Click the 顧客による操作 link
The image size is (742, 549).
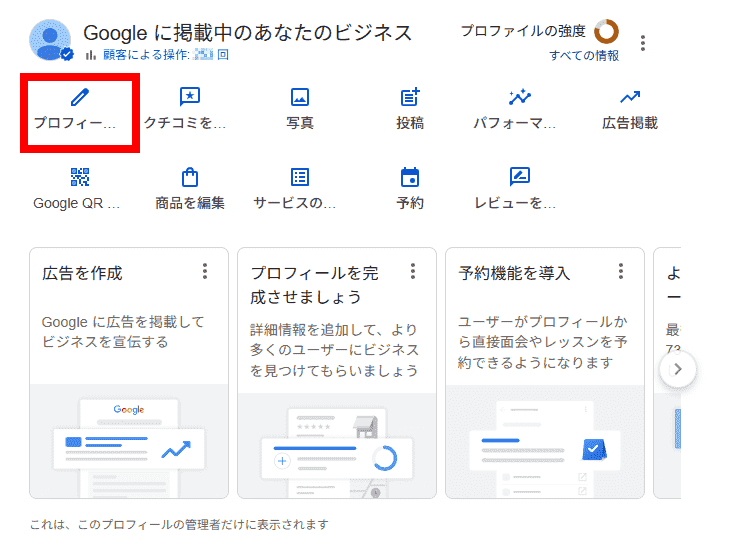click(x=166, y=55)
